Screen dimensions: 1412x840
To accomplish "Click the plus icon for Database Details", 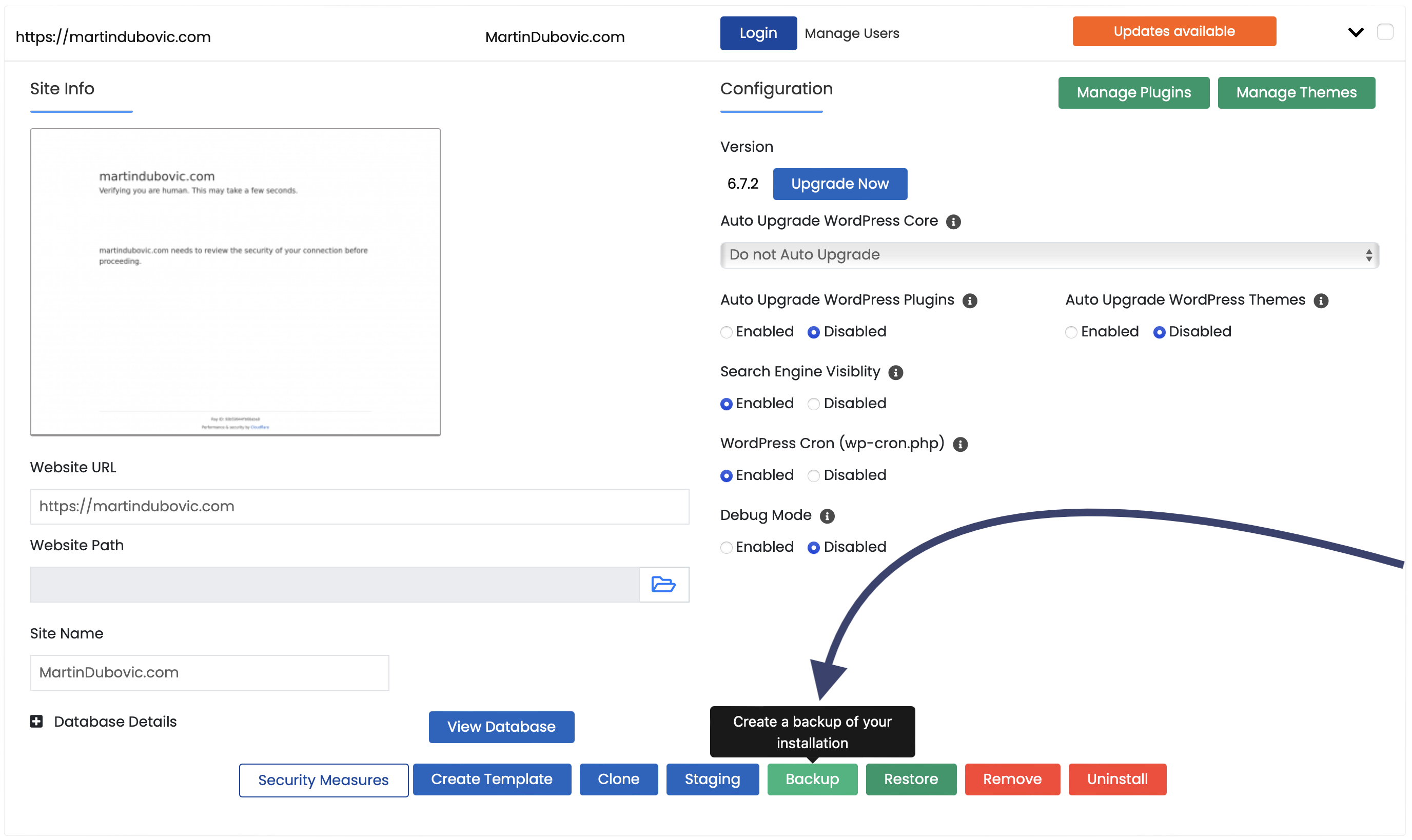I will (36, 722).
